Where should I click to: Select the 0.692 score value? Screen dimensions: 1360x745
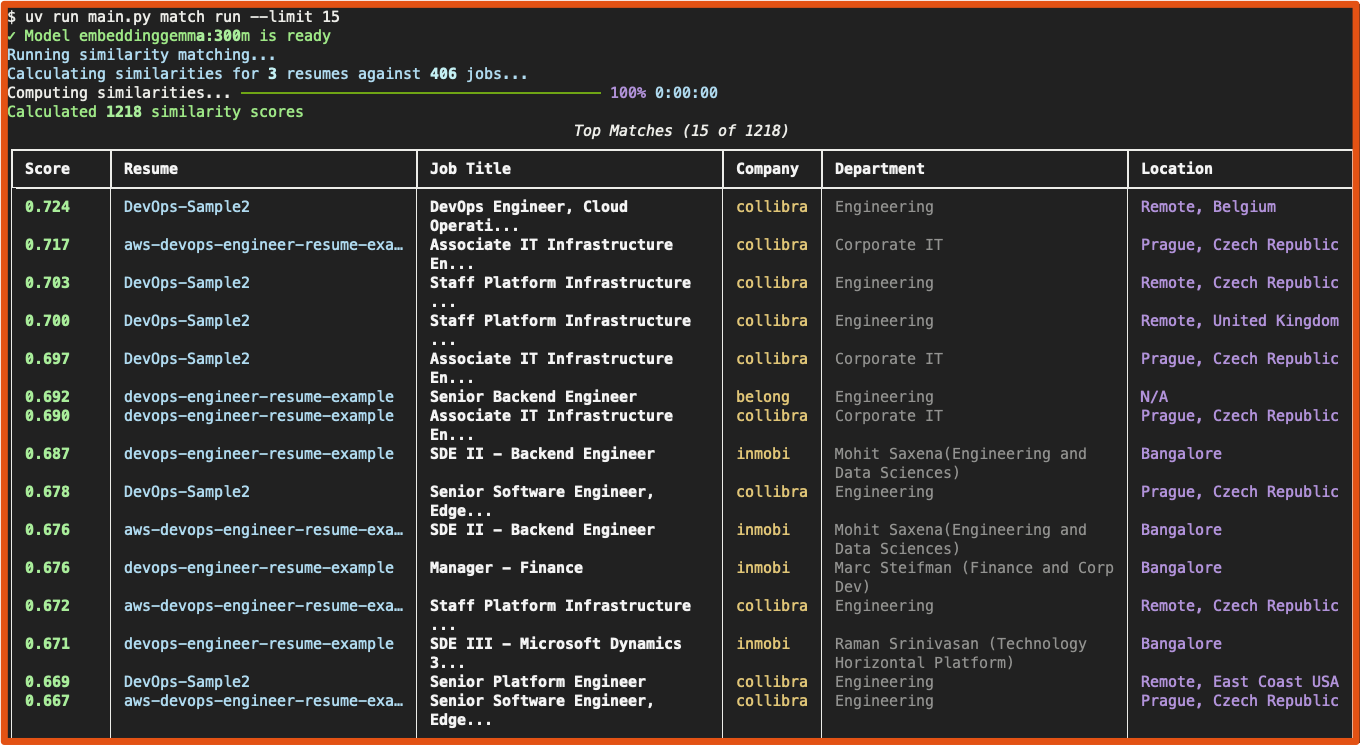tap(47, 397)
